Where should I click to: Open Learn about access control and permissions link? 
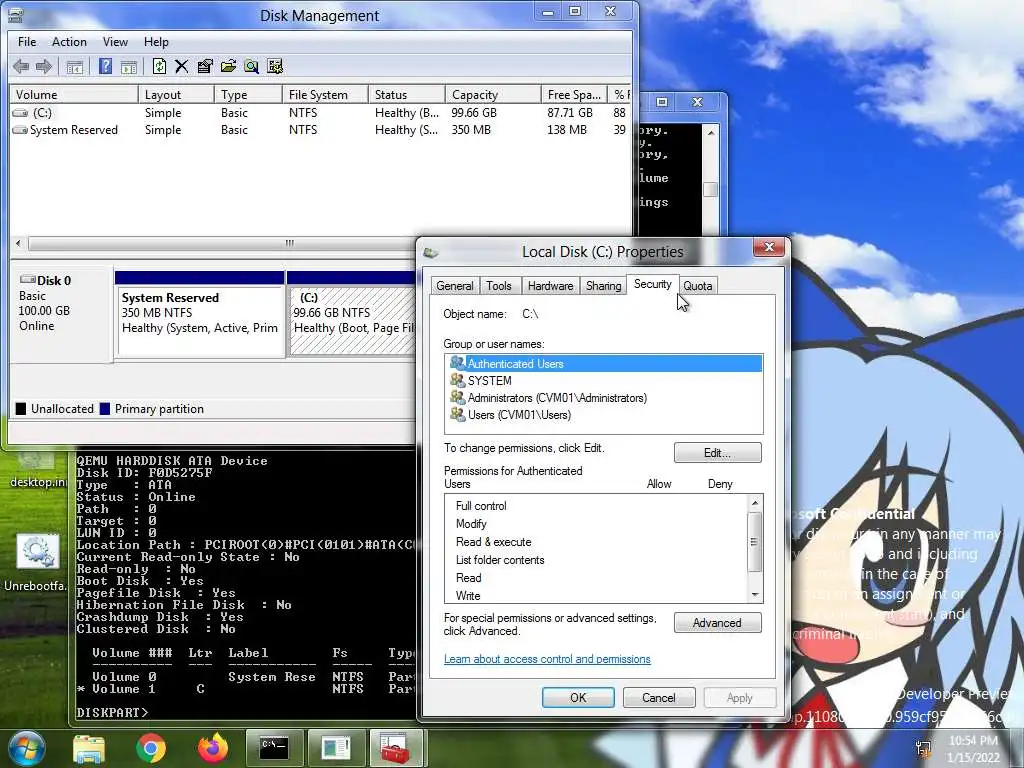point(547,659)
